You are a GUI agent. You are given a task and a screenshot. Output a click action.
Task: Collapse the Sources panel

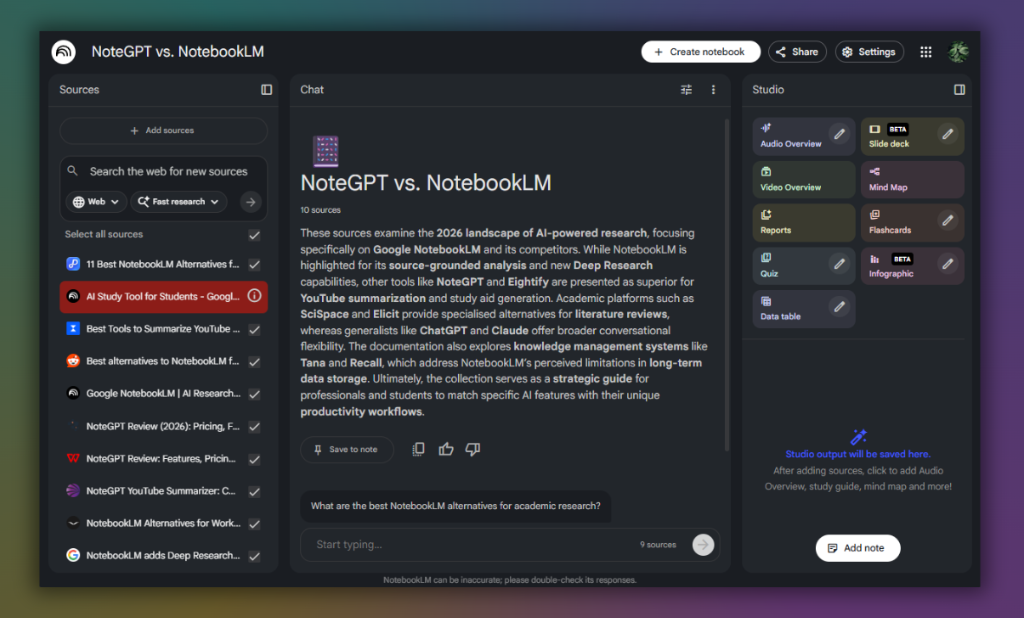click(x=266, y=89)
